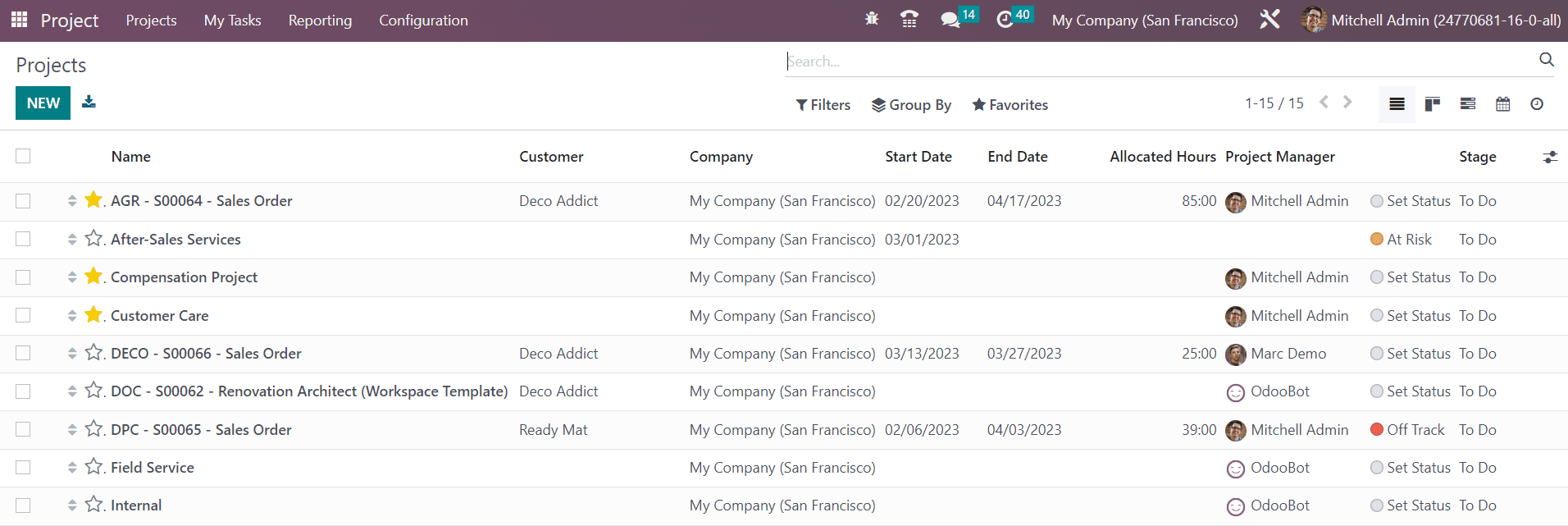Tick the select-all checkbox in header

click(23, 156)
